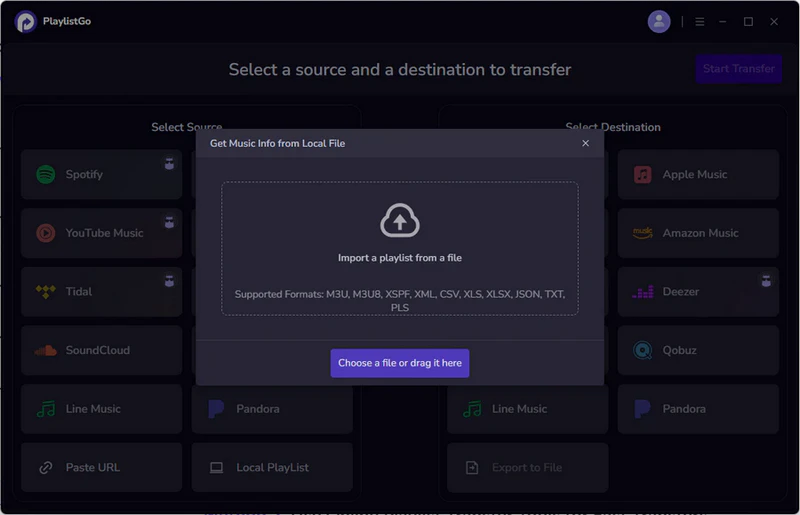Click the Select Destination heading
The image size is (800, 515).
click(613, 127)
